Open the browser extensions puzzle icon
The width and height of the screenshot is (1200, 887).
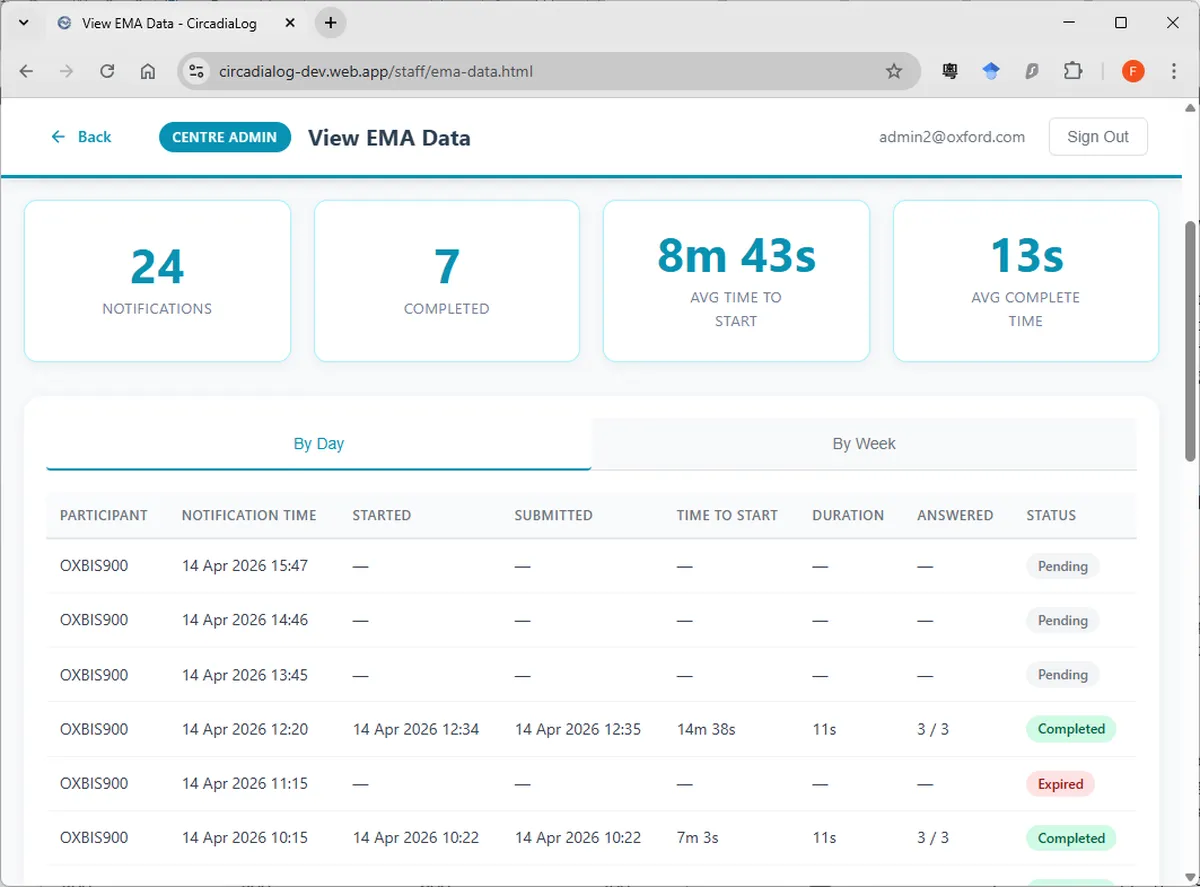point(1073,71)
